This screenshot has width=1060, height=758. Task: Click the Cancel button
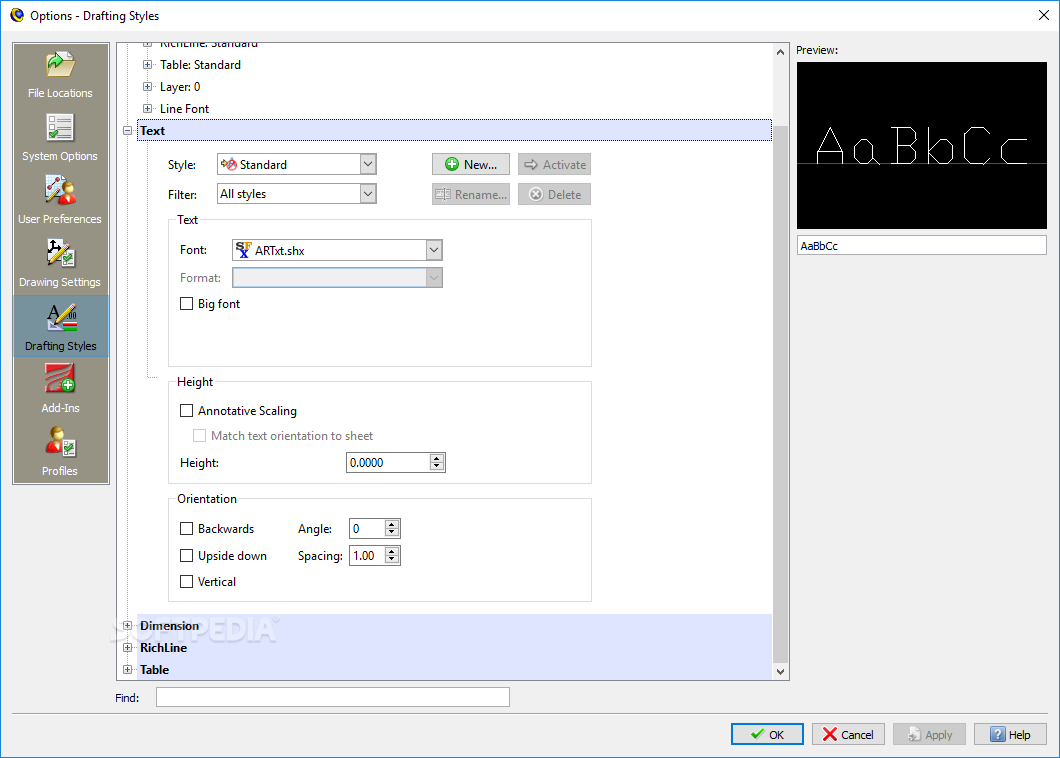click(x=848, y=734)
